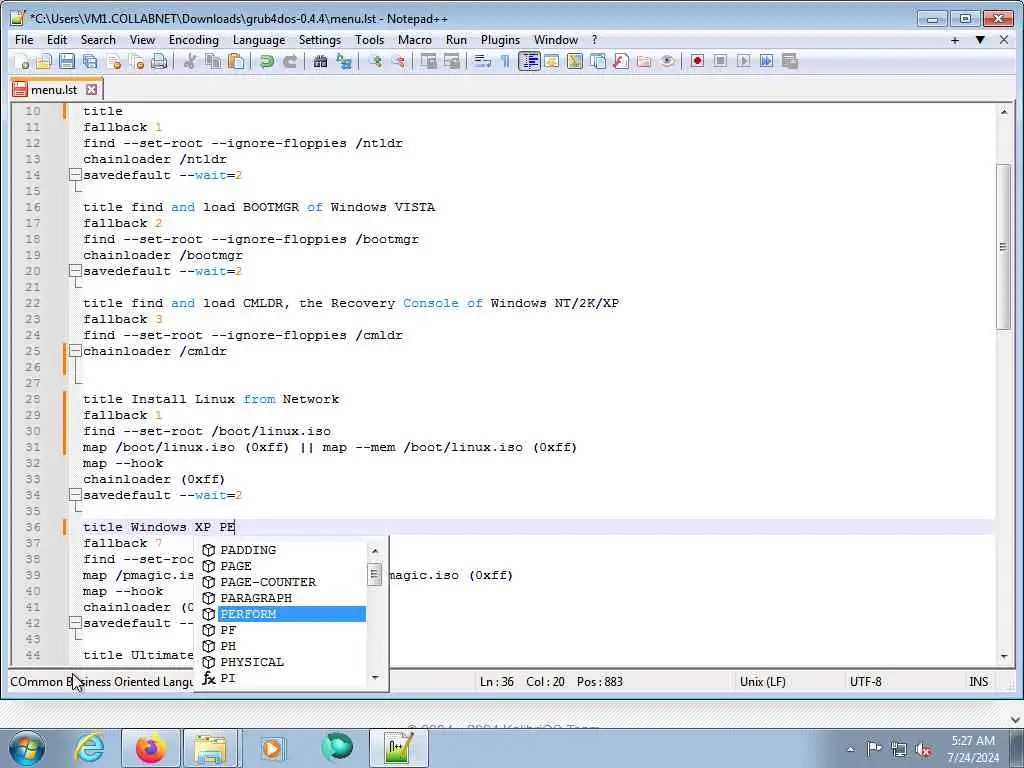Screen dimensions: 1024x768
Task: Click the editor scrollbar down arrow
Action: (1004, 657)
